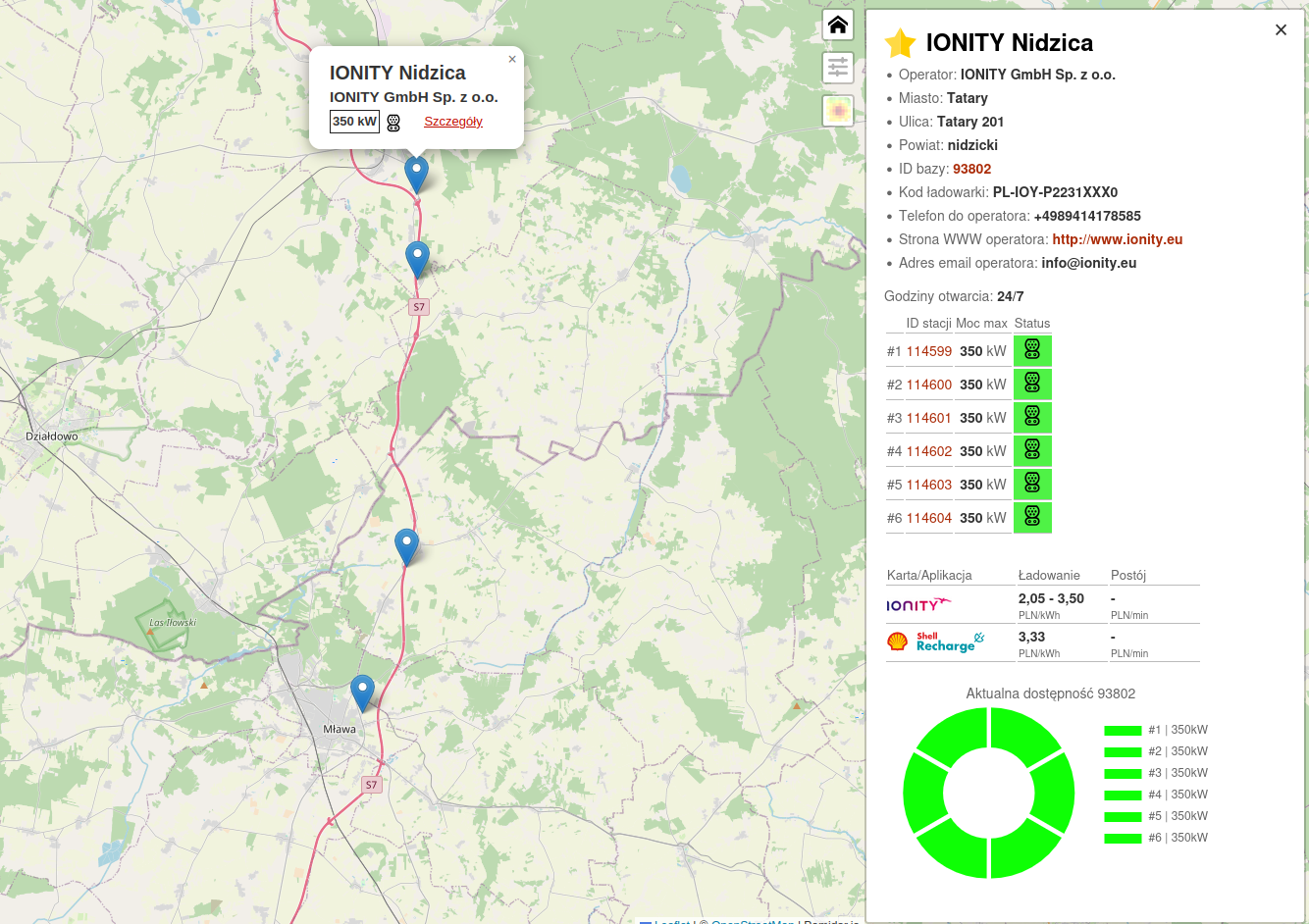Click the Karta/Aplikacja column header

tap(929, 575)
